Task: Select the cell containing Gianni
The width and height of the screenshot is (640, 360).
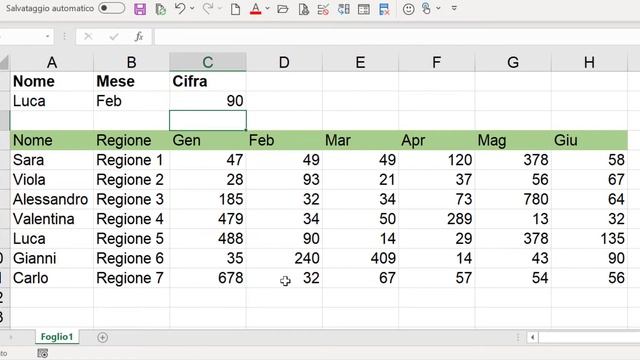Action: [51, 258]
